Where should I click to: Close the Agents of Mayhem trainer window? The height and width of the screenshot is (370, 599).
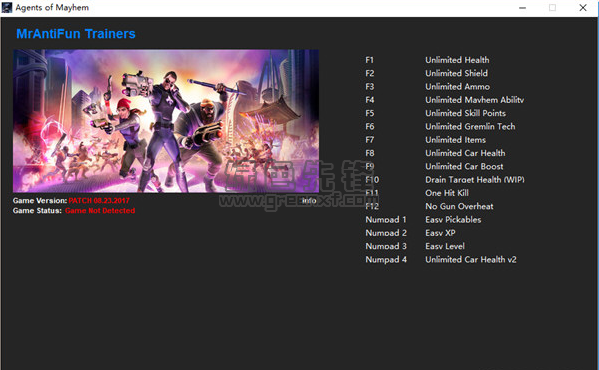point(583,8)
